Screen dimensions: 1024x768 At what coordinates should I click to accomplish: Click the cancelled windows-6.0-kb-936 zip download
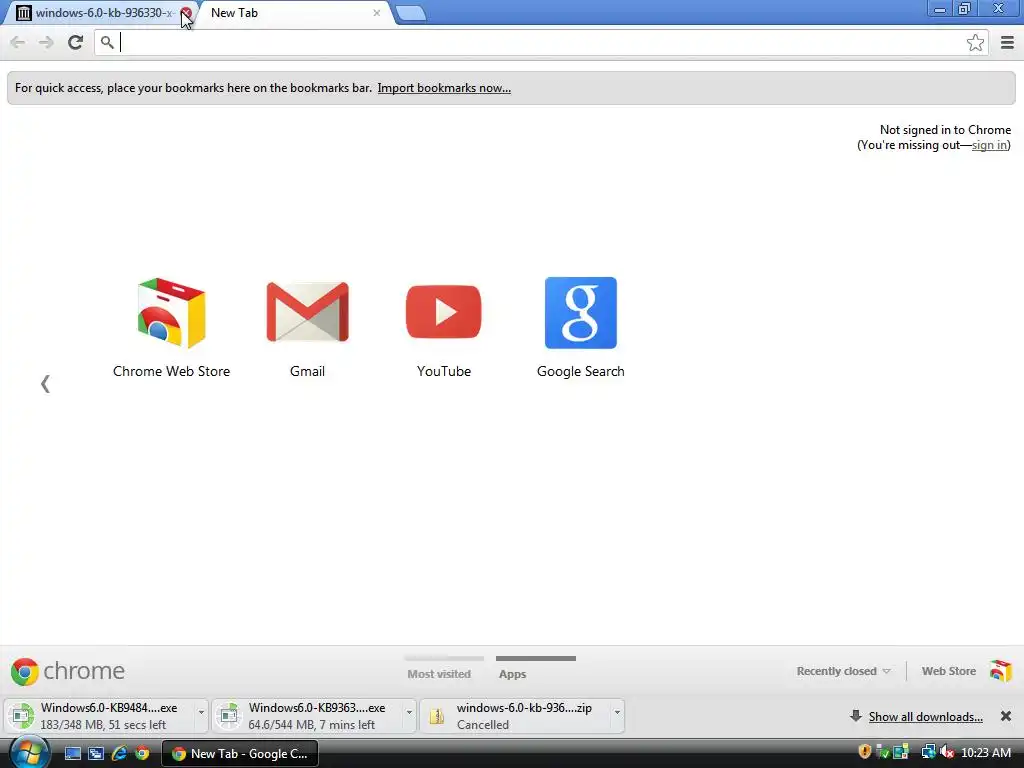click(516, 716)
